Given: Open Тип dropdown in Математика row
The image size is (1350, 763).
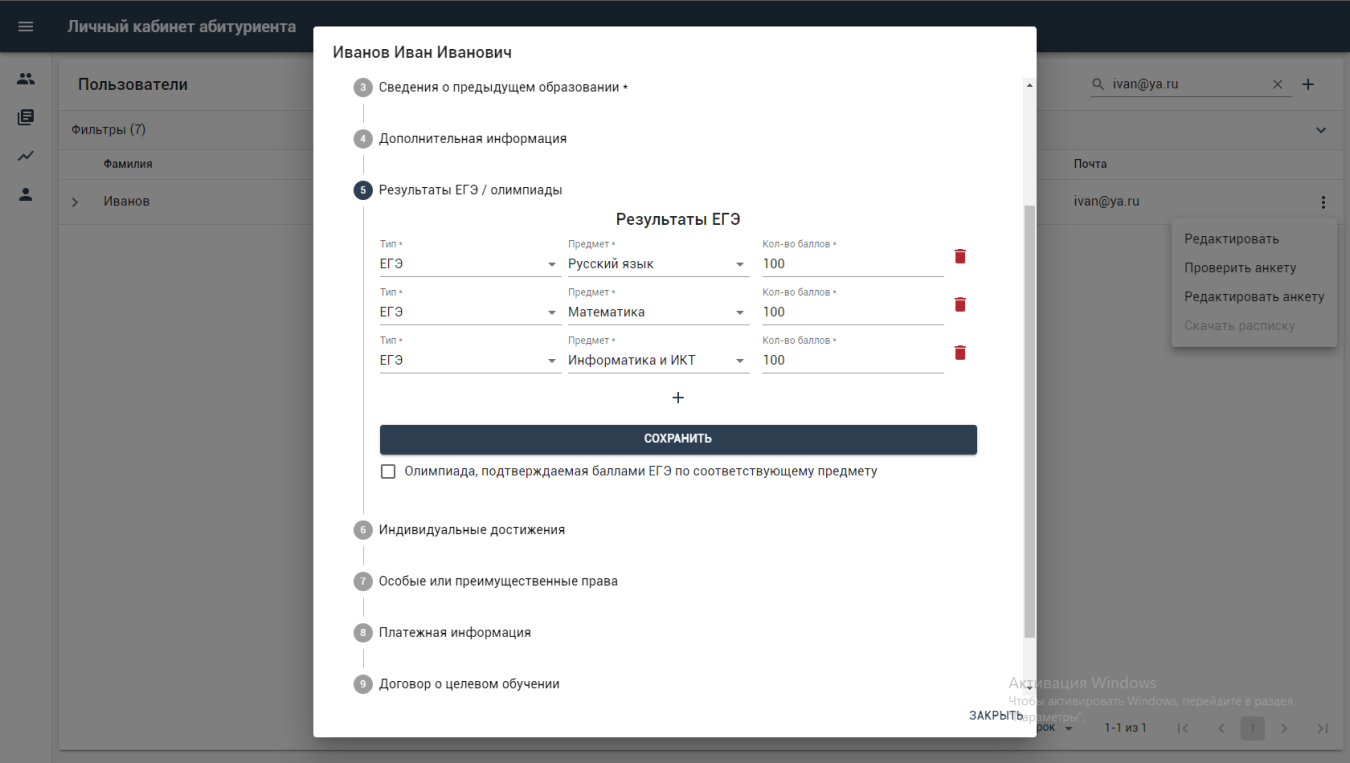Looking at the screenshot, I should pos(470,312).
